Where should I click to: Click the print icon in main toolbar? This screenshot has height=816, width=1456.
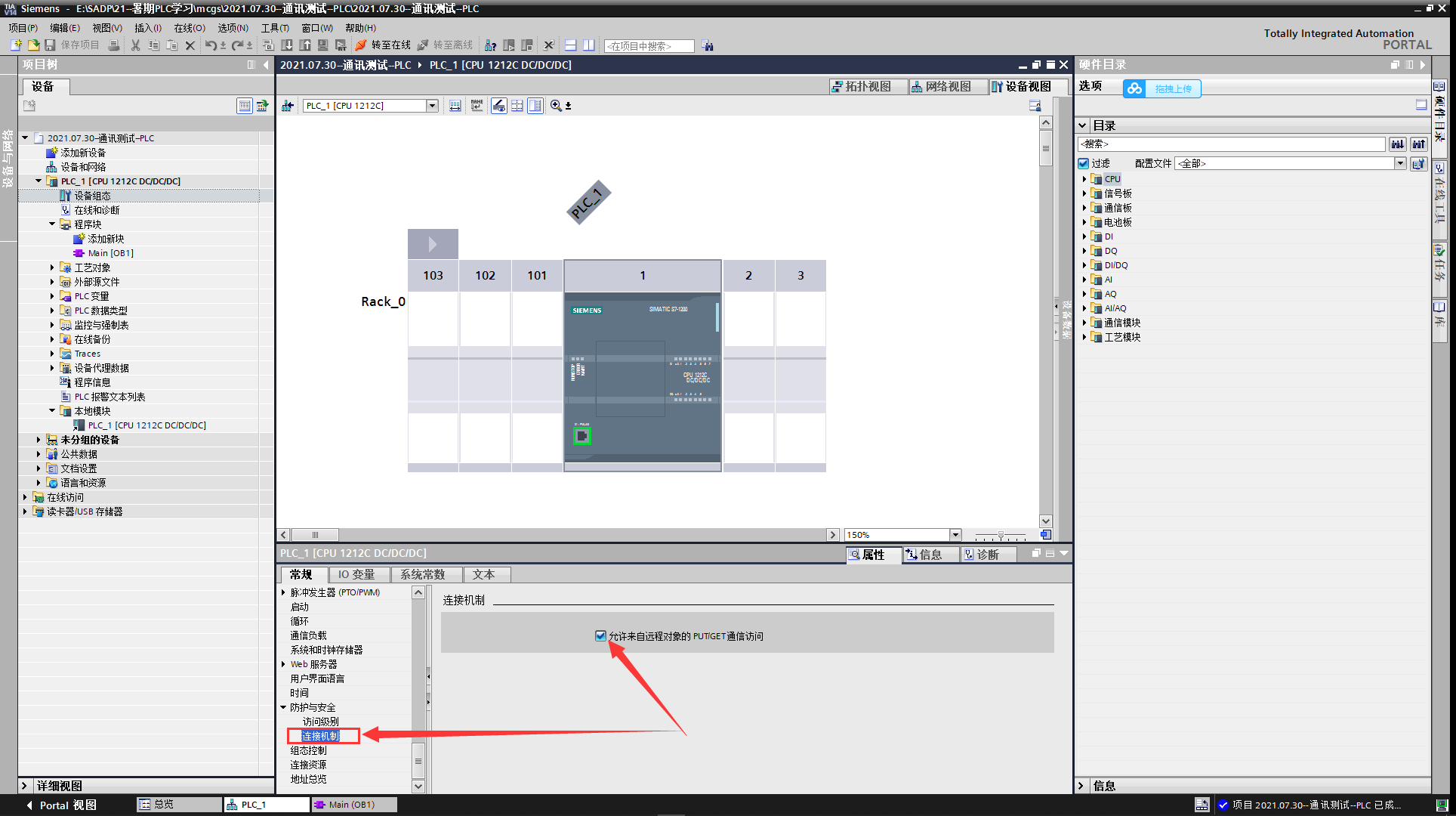coord(114,45)
